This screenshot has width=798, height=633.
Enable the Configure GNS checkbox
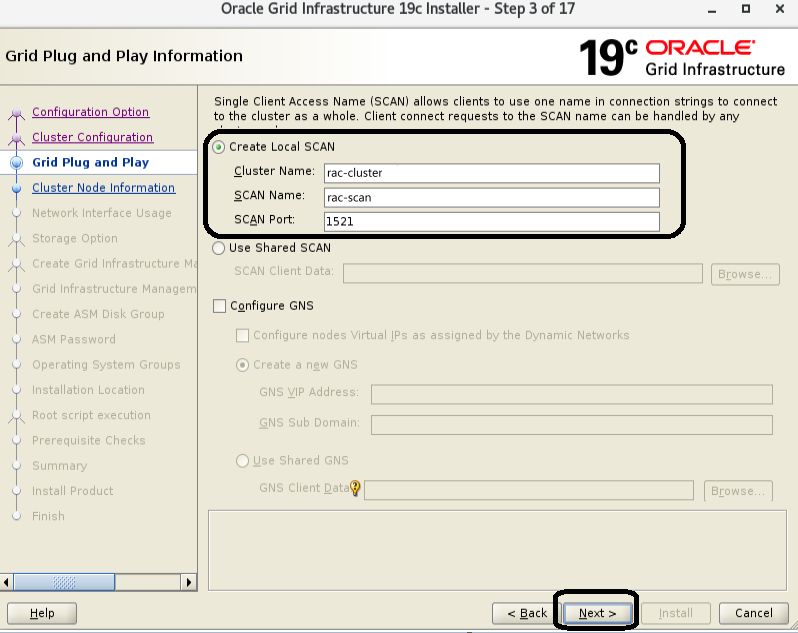(220, 306)
